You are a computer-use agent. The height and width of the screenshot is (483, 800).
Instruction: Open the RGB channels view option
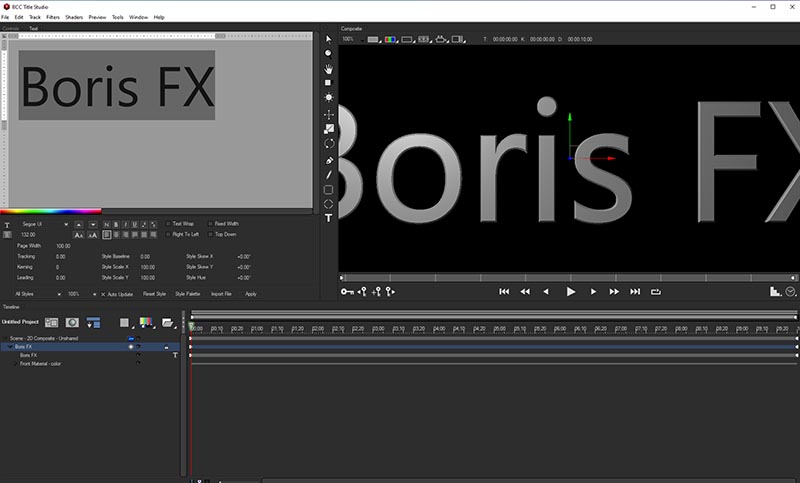pyautogui.click(x=390, y=39)
